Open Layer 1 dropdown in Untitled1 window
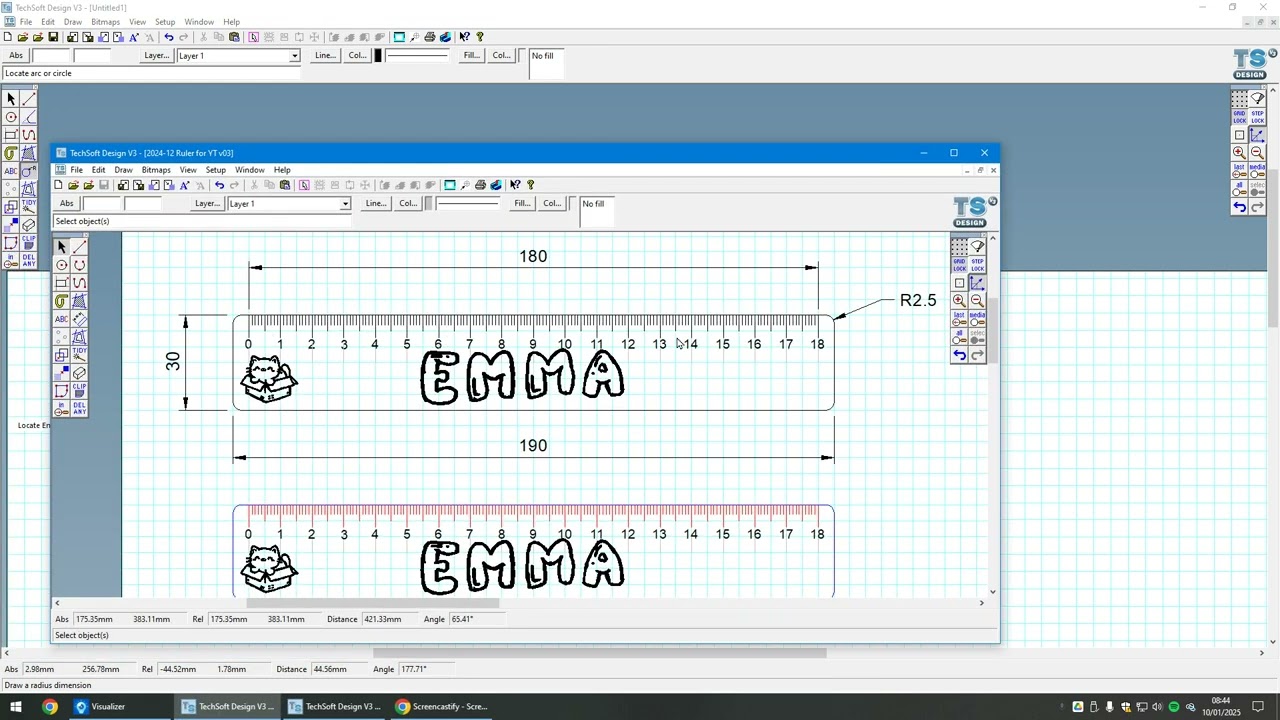The image size is (1280, 720). click(x=294, y=56)
